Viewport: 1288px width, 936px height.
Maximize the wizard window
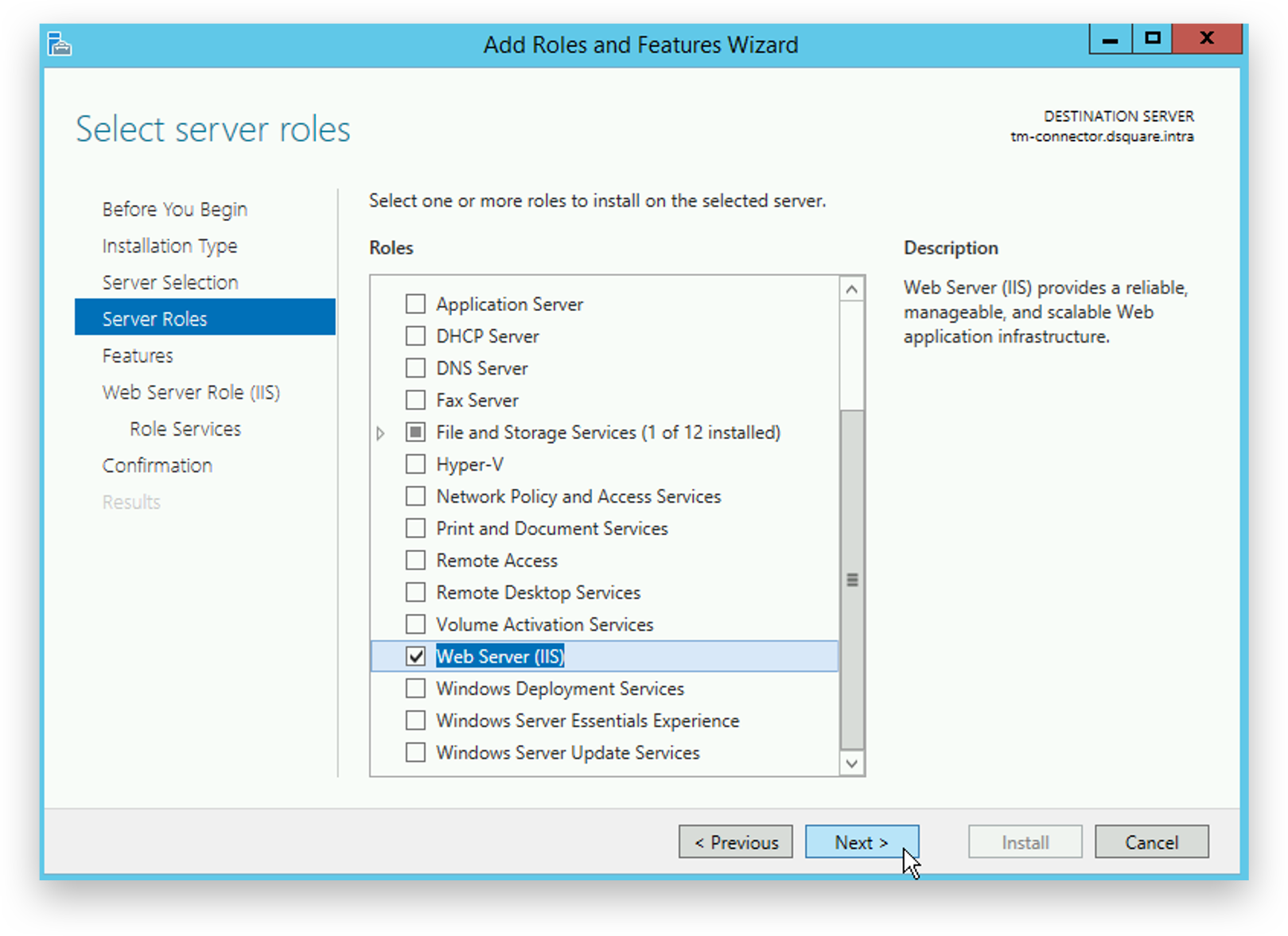pos(1152,39)
